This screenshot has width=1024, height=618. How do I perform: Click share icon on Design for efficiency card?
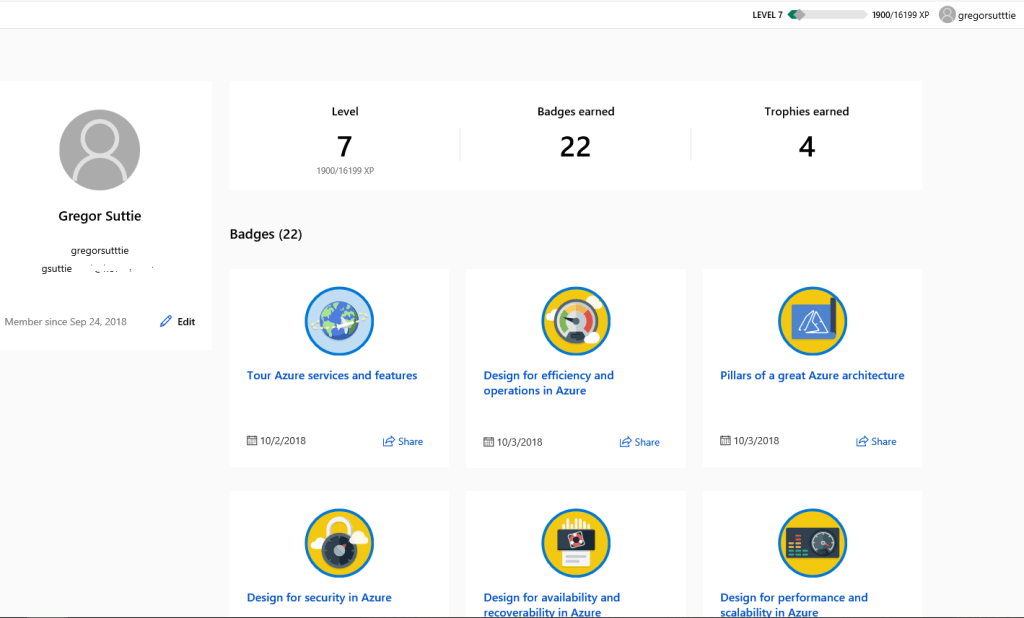[x=625, y=442]
